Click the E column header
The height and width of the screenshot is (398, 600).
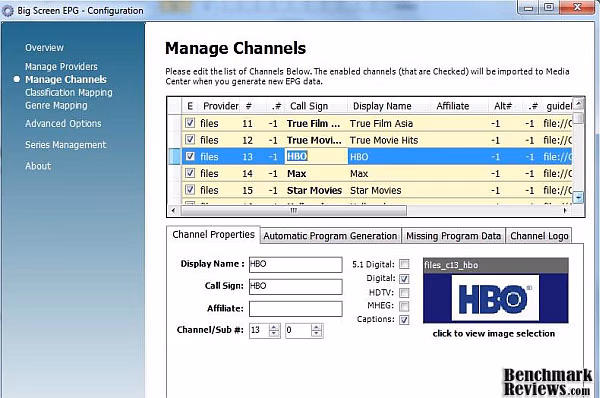tap(190, 106)
